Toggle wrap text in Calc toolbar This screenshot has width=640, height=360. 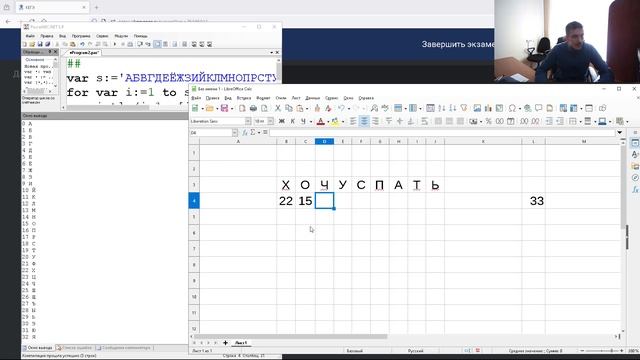point(424,121)
